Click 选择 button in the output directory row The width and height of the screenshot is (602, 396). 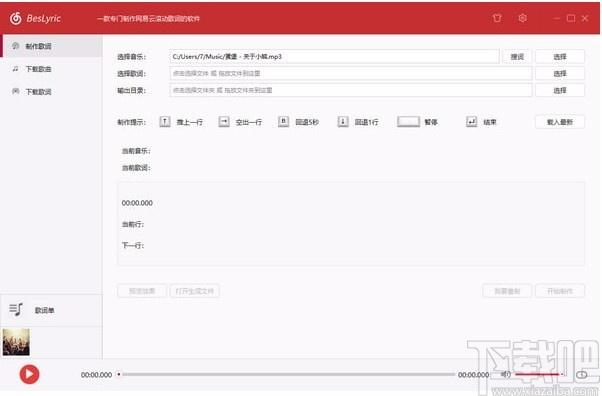[x=560, y=90]
